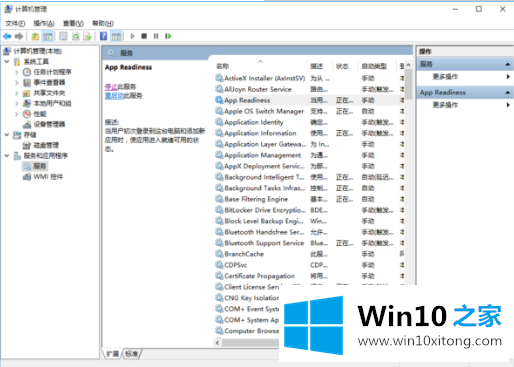Expand the 本地用户和组 tree node

point(17,103)
